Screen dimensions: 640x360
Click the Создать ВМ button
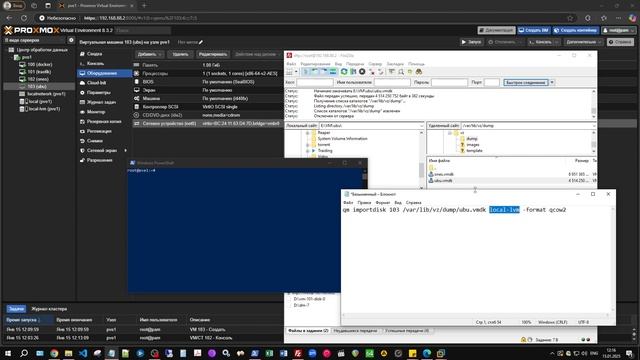pos(534,30)
